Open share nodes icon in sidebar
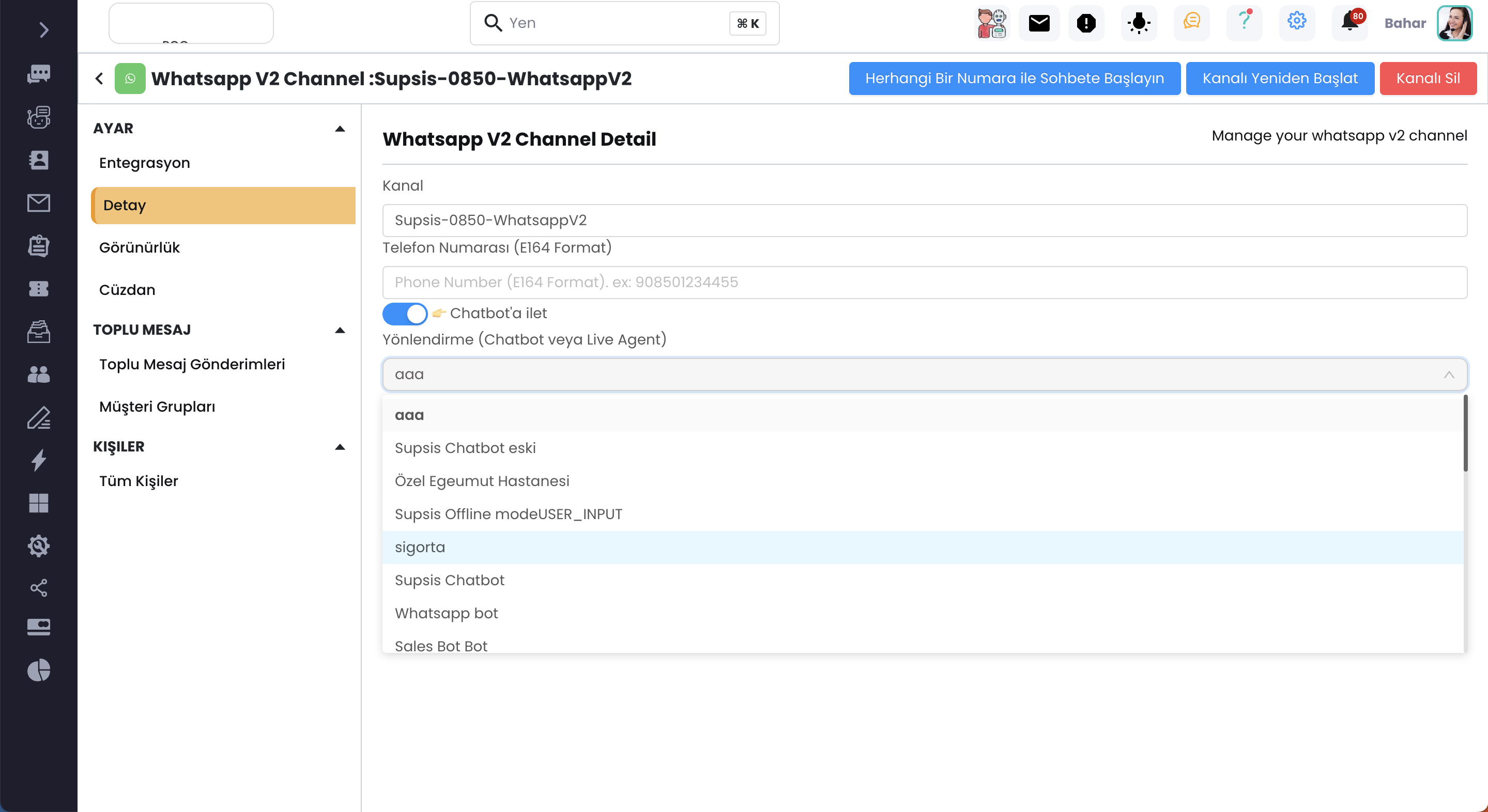The image size is (1488, 812). point(39,588)
